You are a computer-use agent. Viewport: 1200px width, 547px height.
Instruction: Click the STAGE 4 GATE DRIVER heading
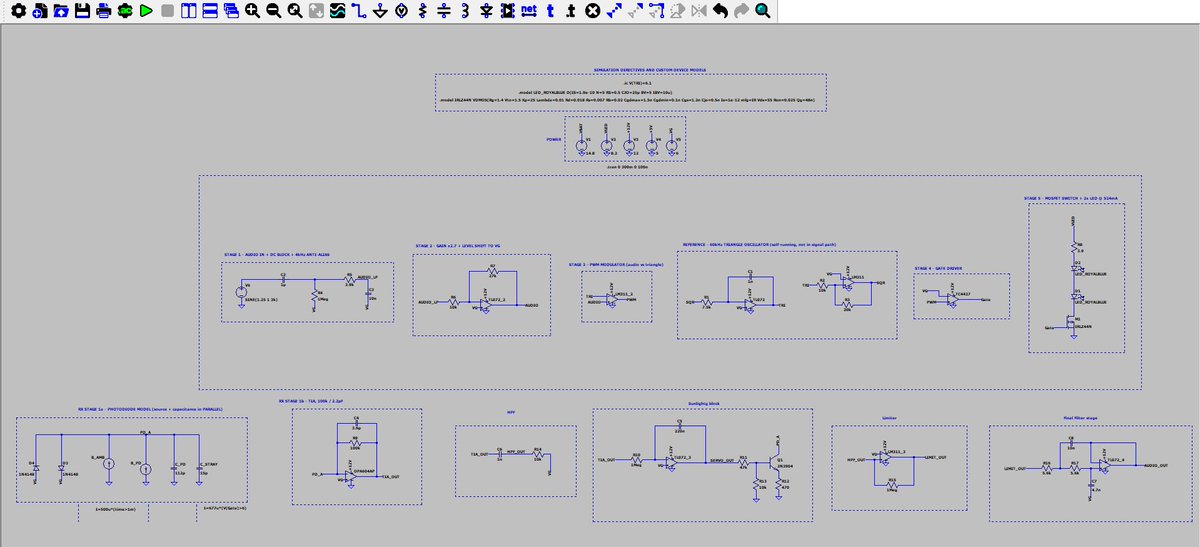[938, 268]
